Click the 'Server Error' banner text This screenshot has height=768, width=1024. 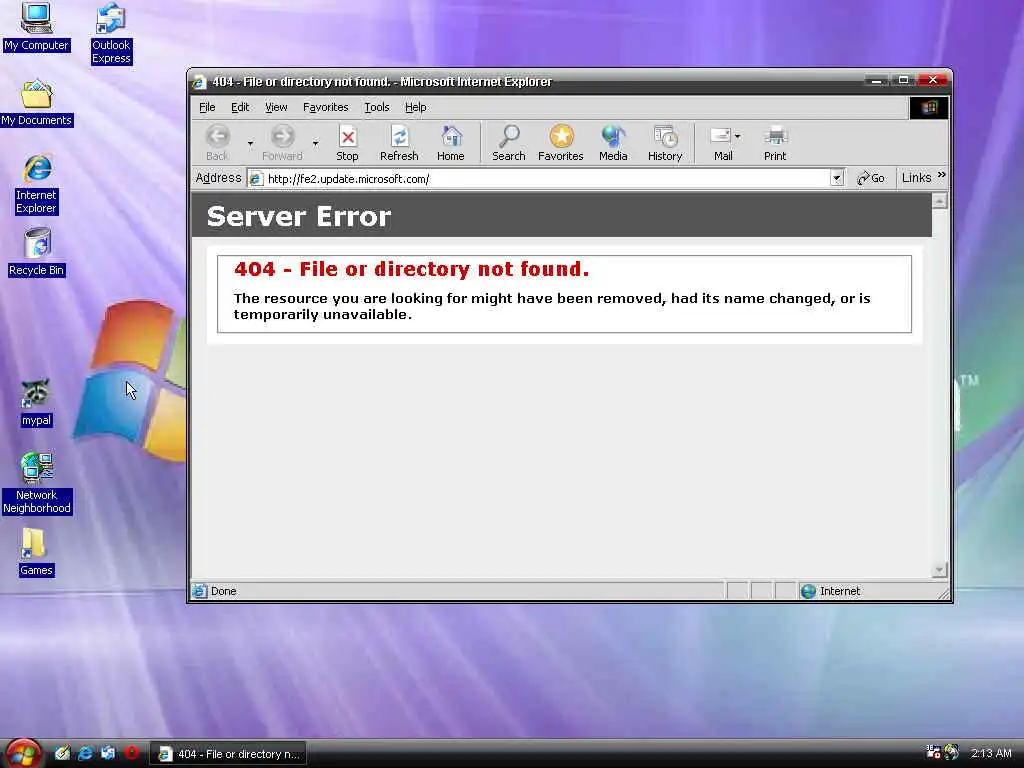[x=298, y=216]
